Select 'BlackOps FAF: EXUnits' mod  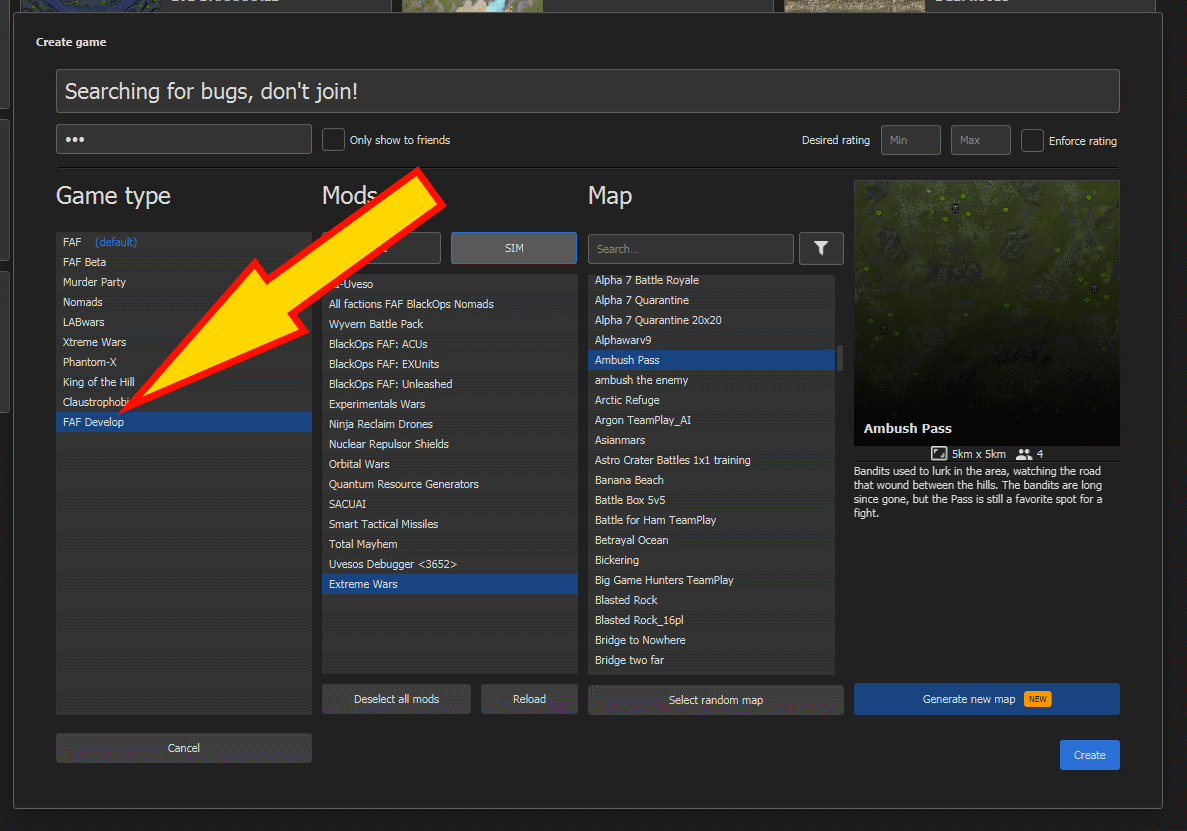pos(450,364)
